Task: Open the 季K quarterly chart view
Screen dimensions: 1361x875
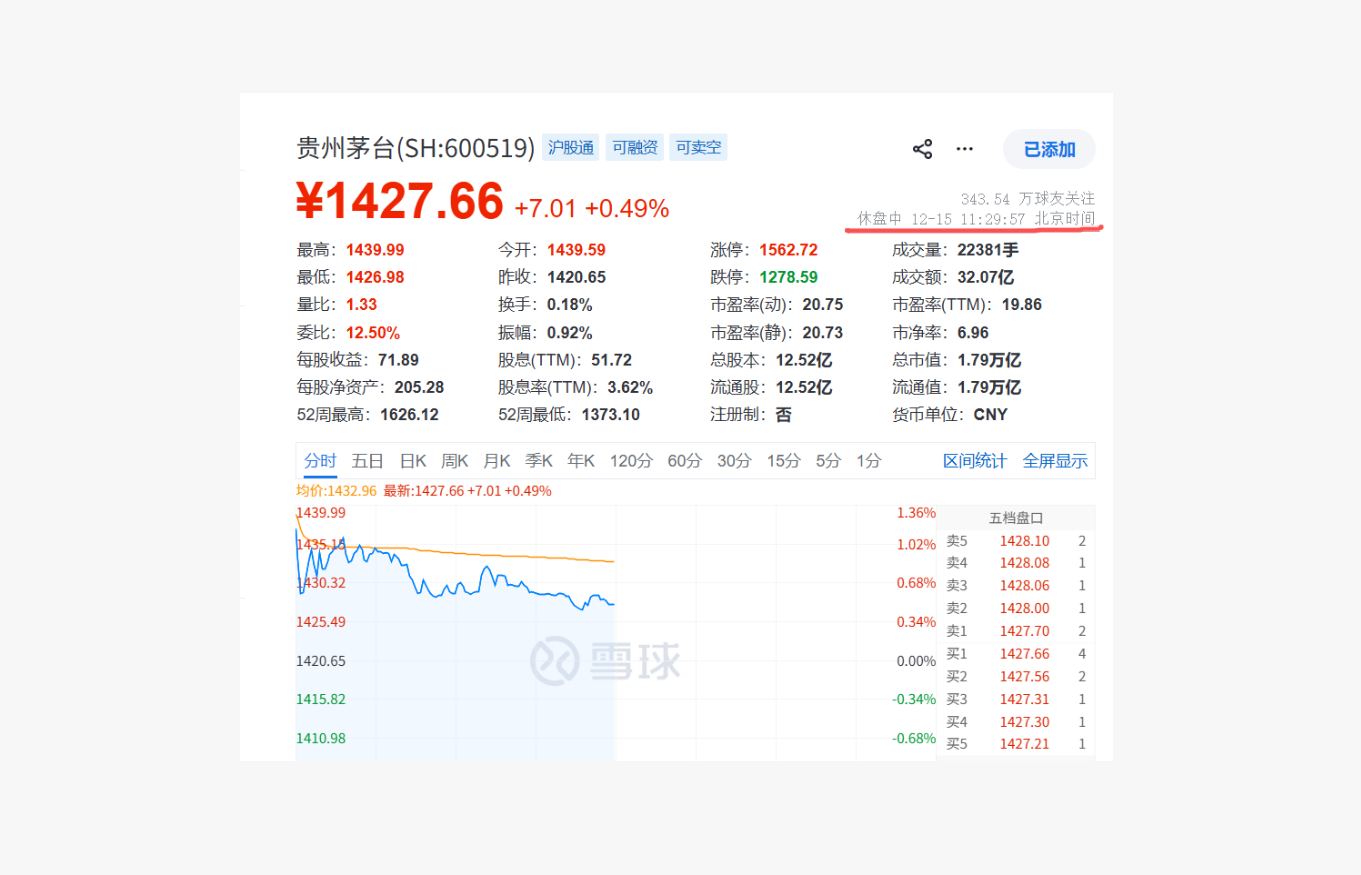Action: tap(538, 460)
